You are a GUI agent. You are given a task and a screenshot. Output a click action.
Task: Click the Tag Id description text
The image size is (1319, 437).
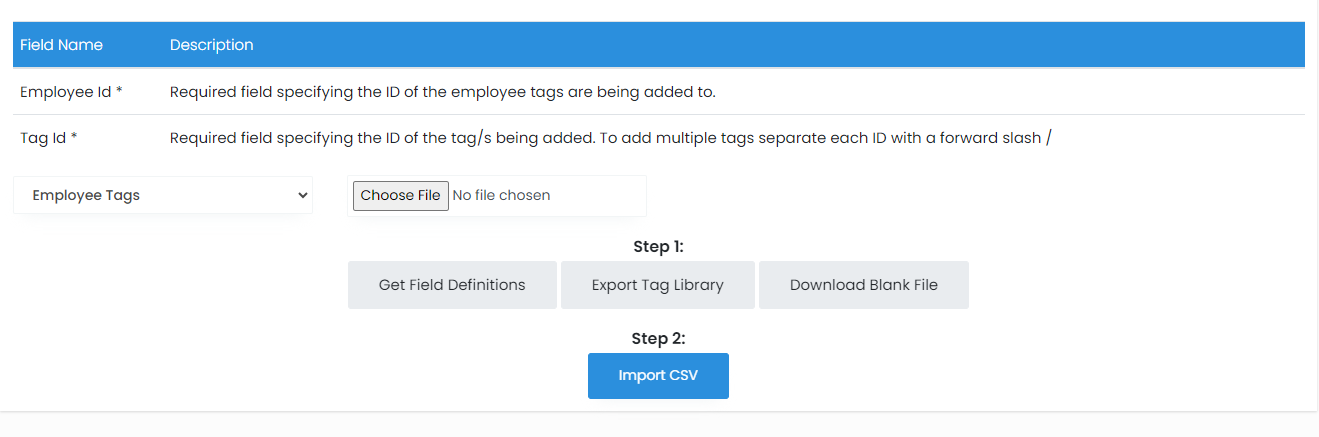pos(610,138)
